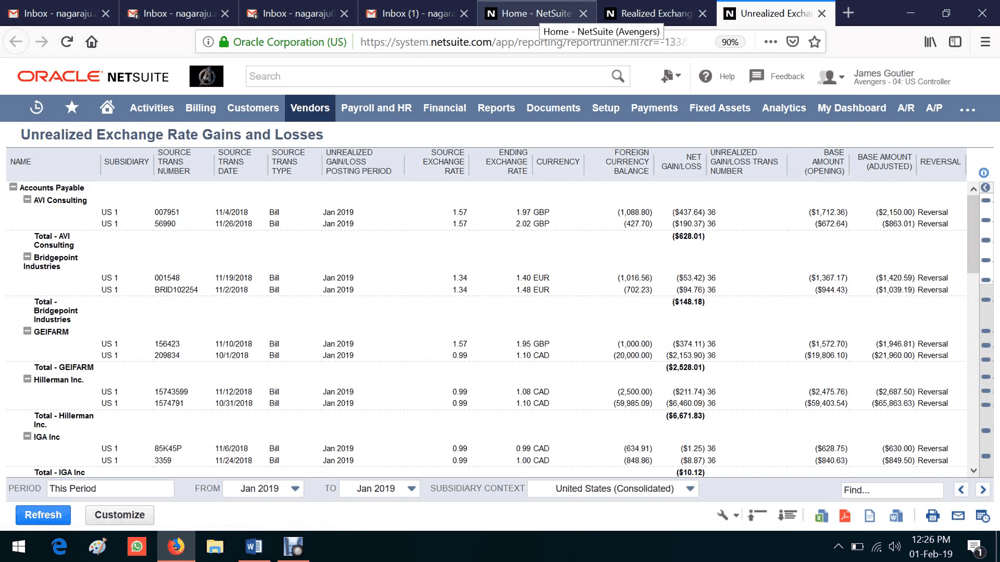Click the Find next arrow
Viewport: 1000px width, 562px height.
coord(983,489)
